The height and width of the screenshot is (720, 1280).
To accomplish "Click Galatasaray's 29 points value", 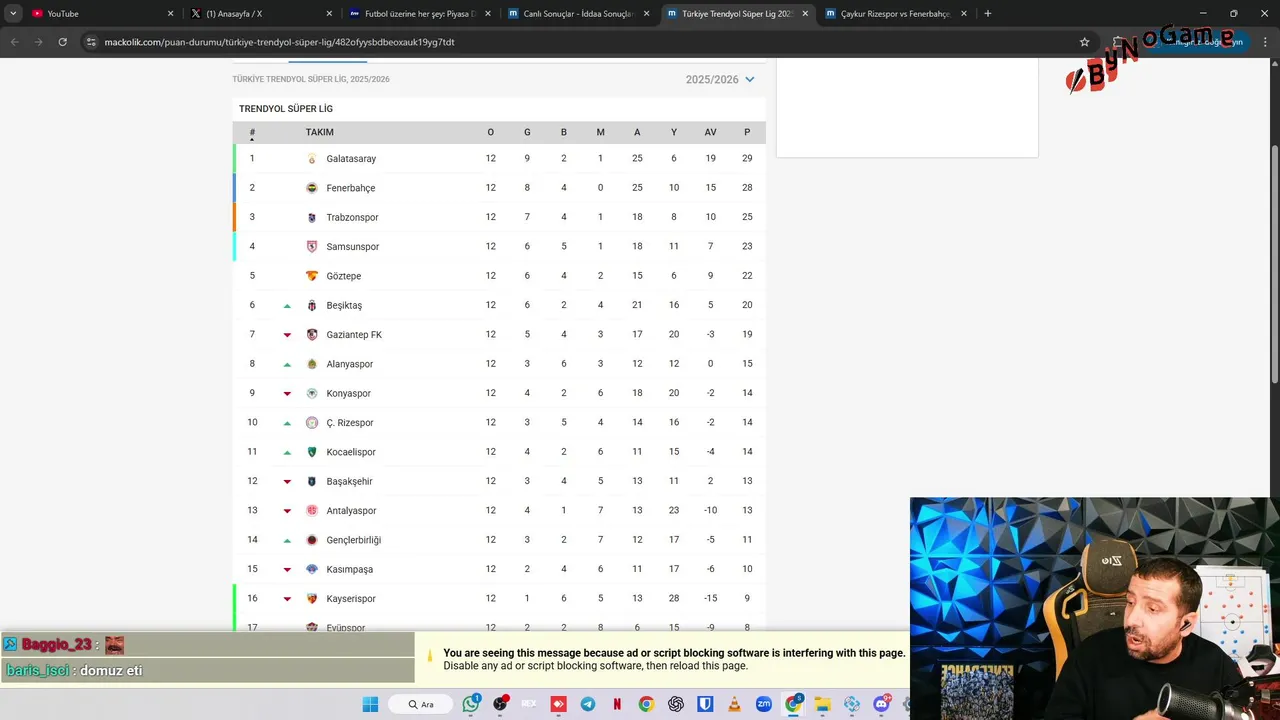I will click(x=747, y=158).
